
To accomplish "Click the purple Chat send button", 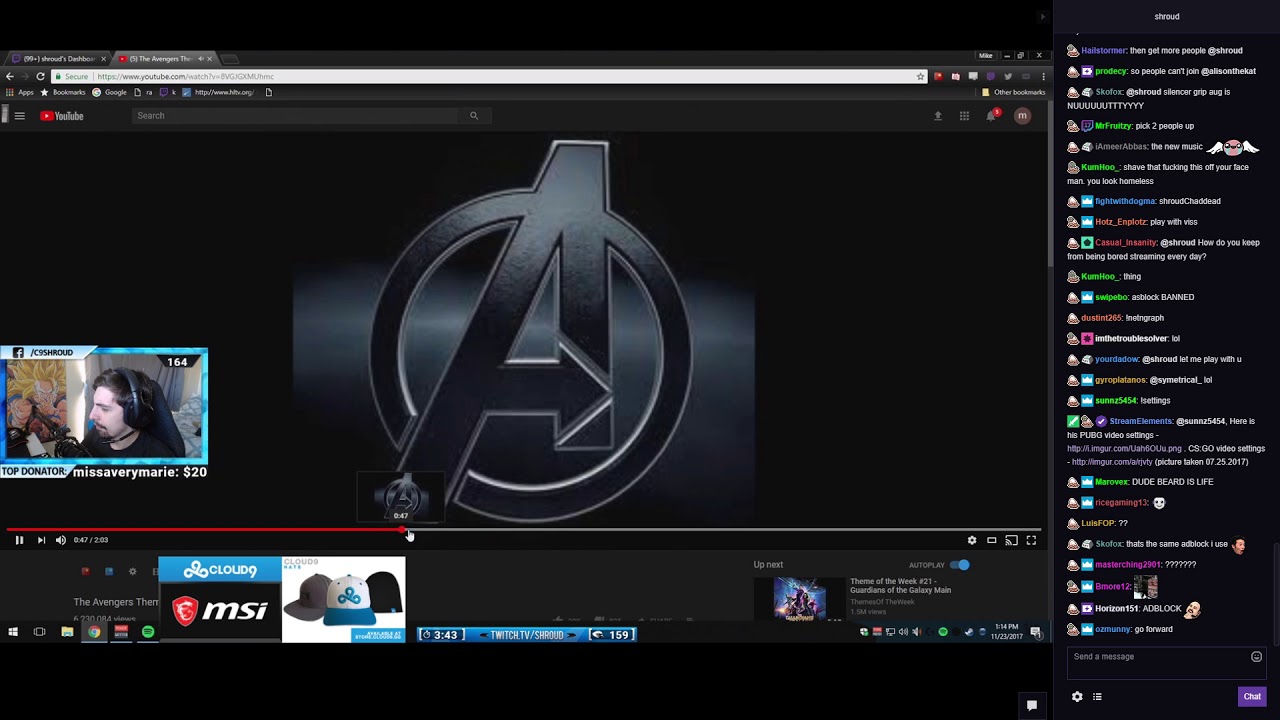I will point(1252,697).
